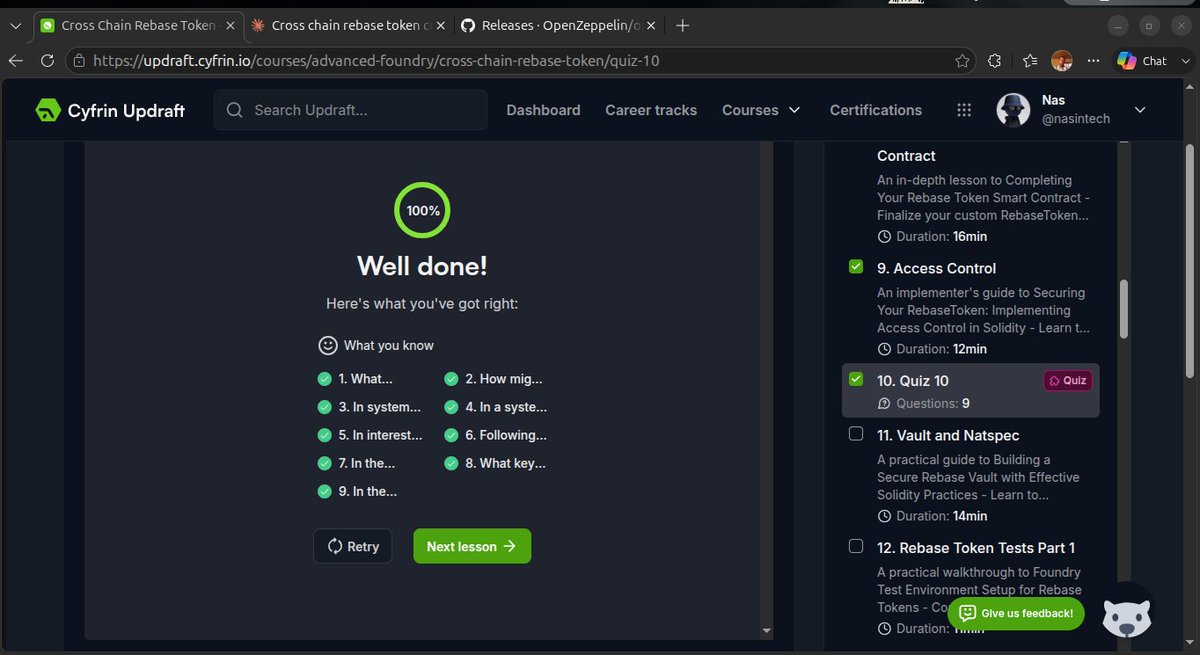Open Career tracks in the navbar
Image resolution: width=1200 pixels, height=655 pixels.
click(651, 110)
